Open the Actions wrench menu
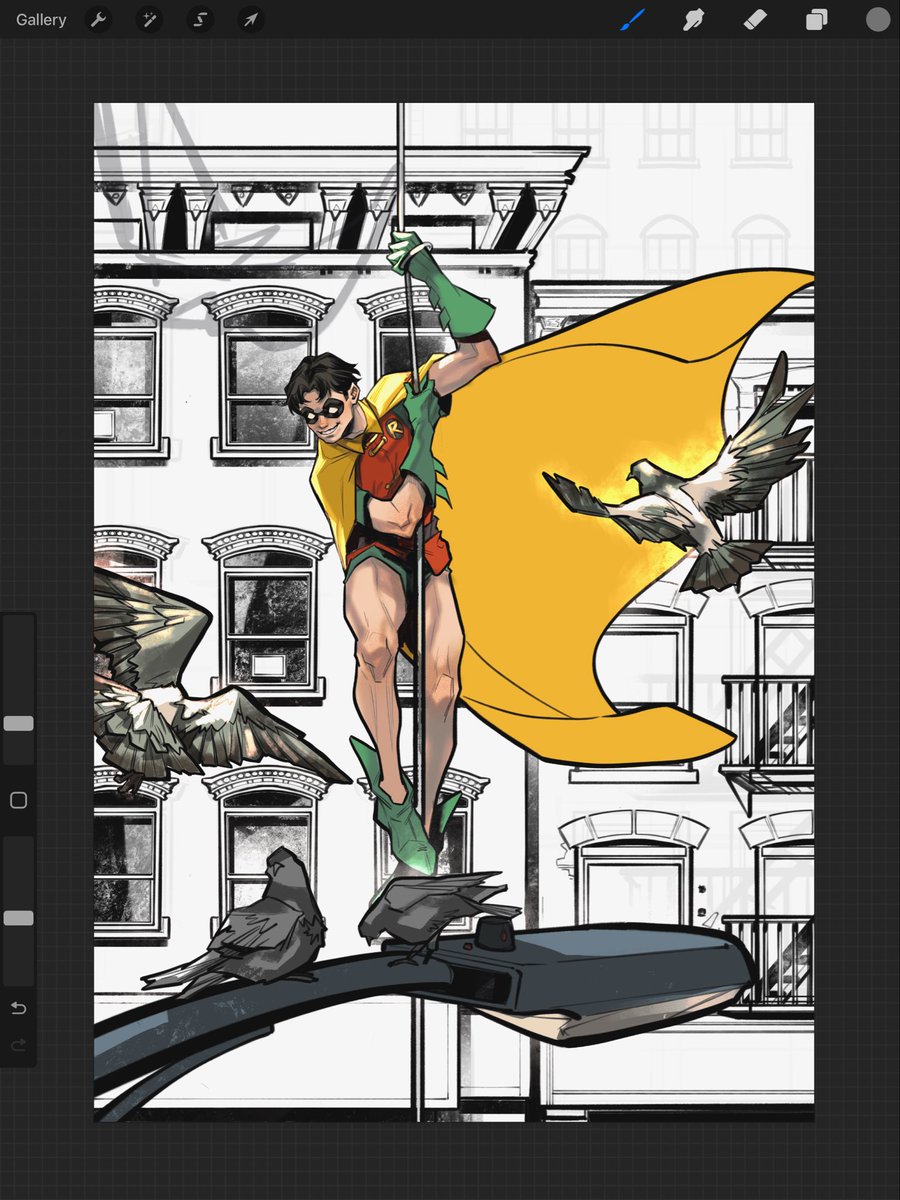900x1200 pixels. [x=98, y=20]
